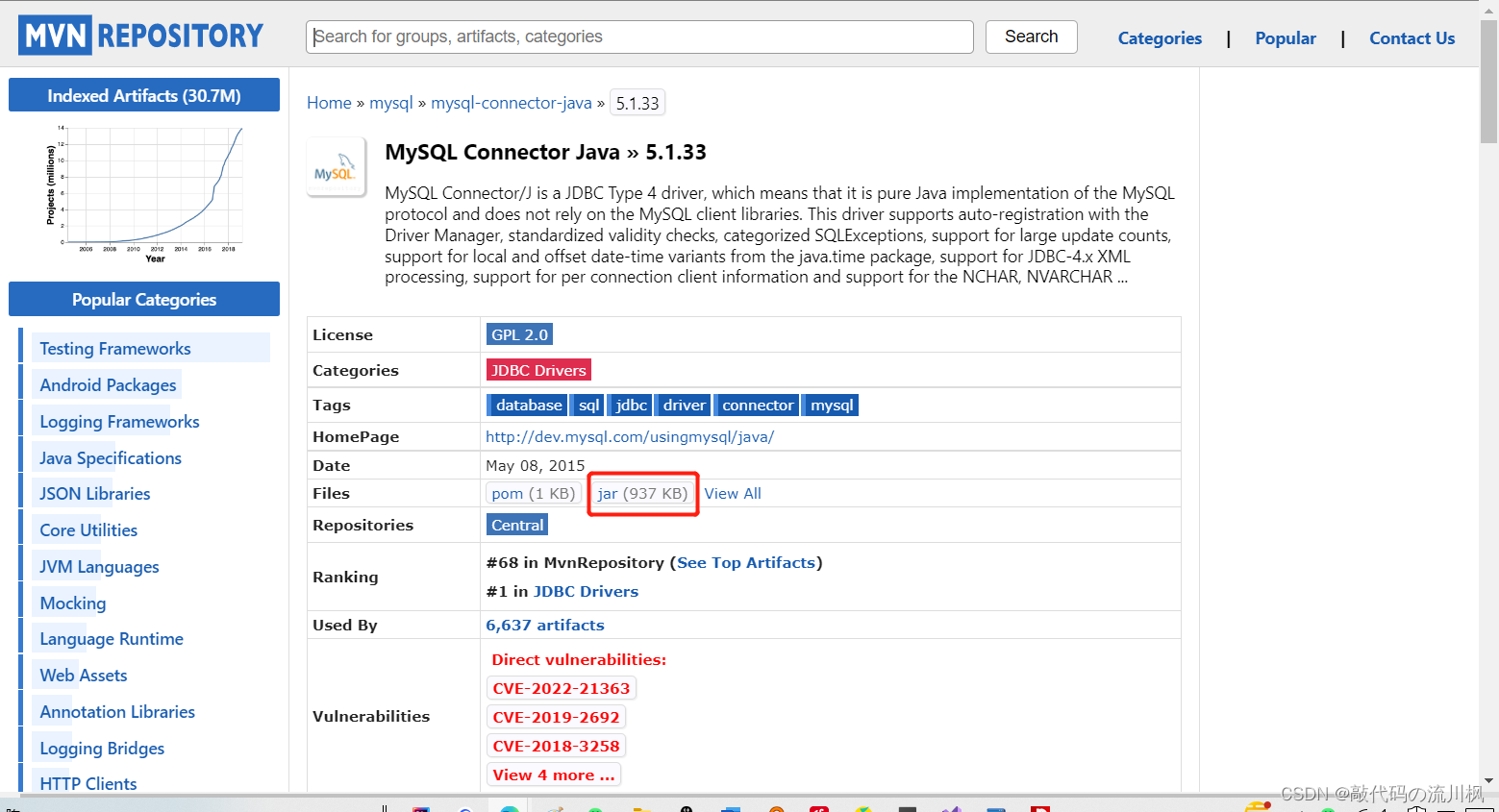The image size is (1499, 812).
Task: Open the JDBC Drivers category badge
Action: (538, 370)
